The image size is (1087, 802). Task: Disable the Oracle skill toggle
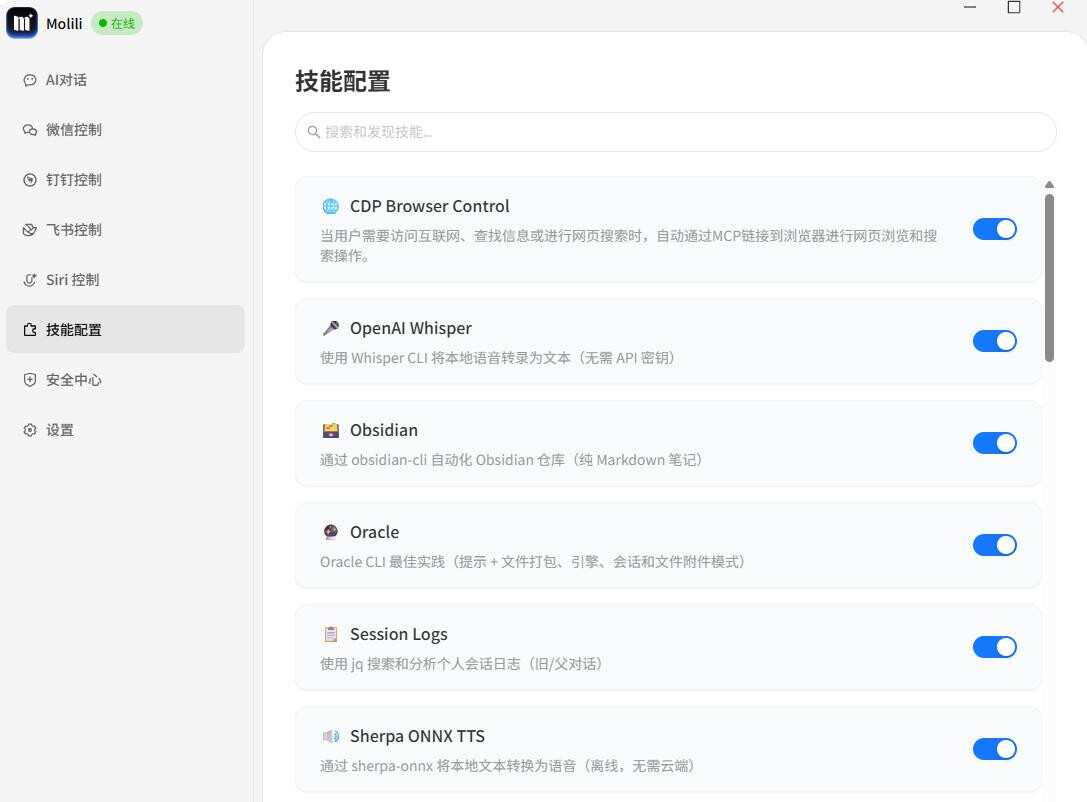click(x=994, y=545)
